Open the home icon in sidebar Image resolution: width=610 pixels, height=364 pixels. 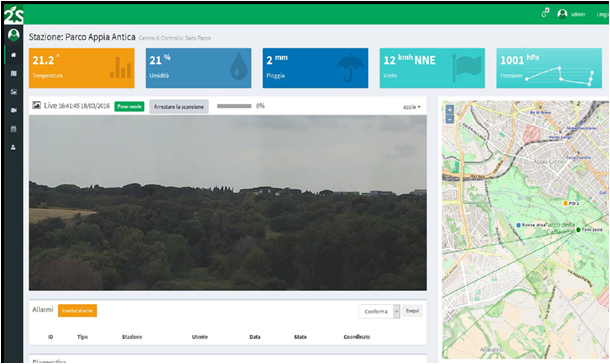pyautogui.click(x=14, y=55)
